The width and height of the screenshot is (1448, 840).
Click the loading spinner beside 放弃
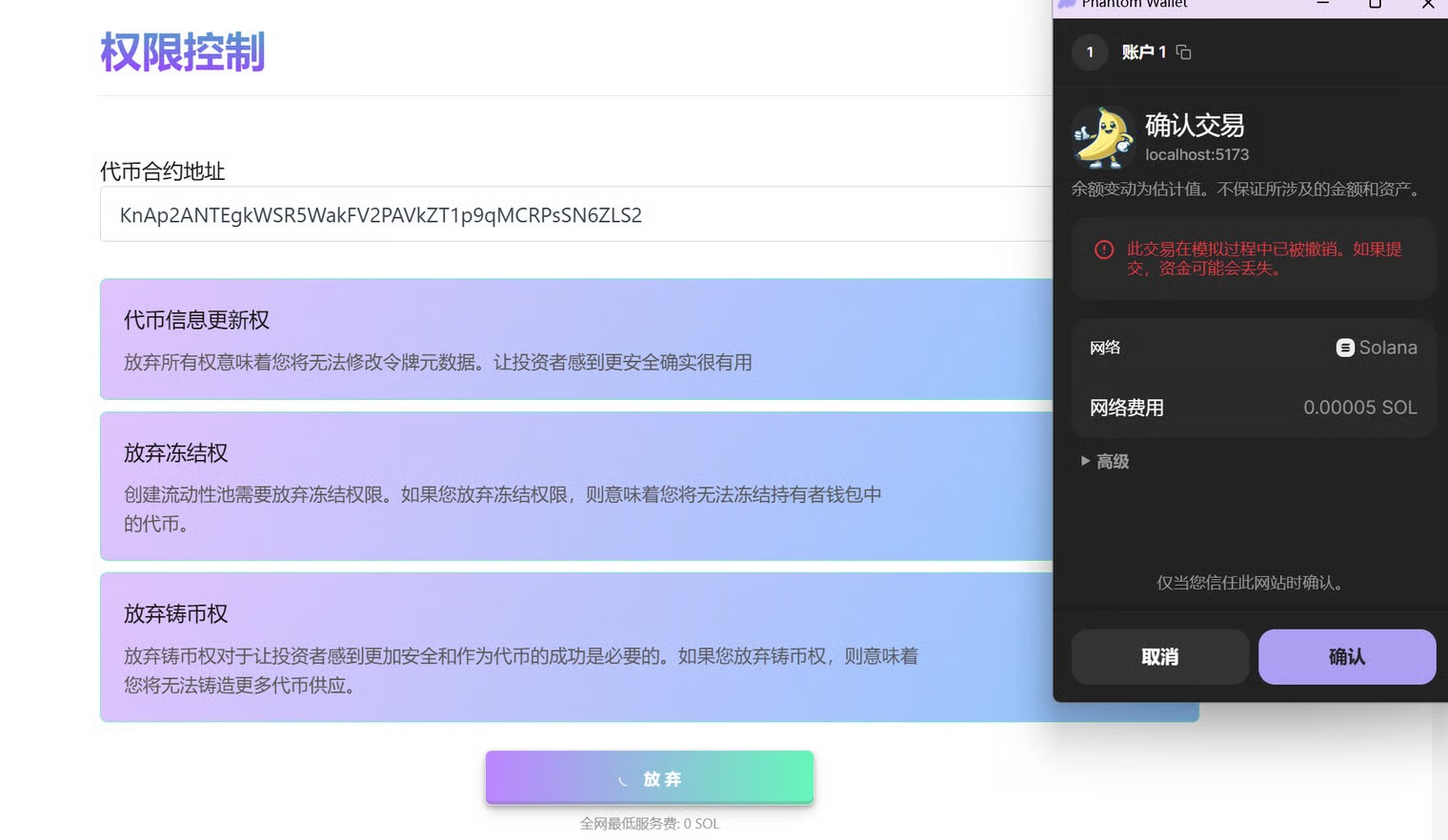(x=622, y=780)
